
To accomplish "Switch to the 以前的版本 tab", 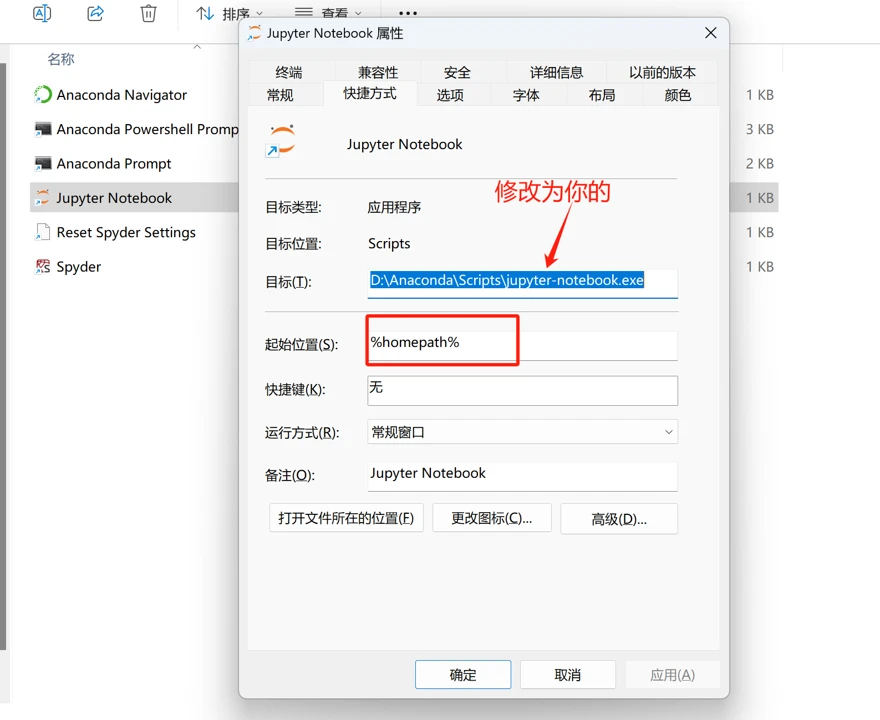I will point(662,72).
